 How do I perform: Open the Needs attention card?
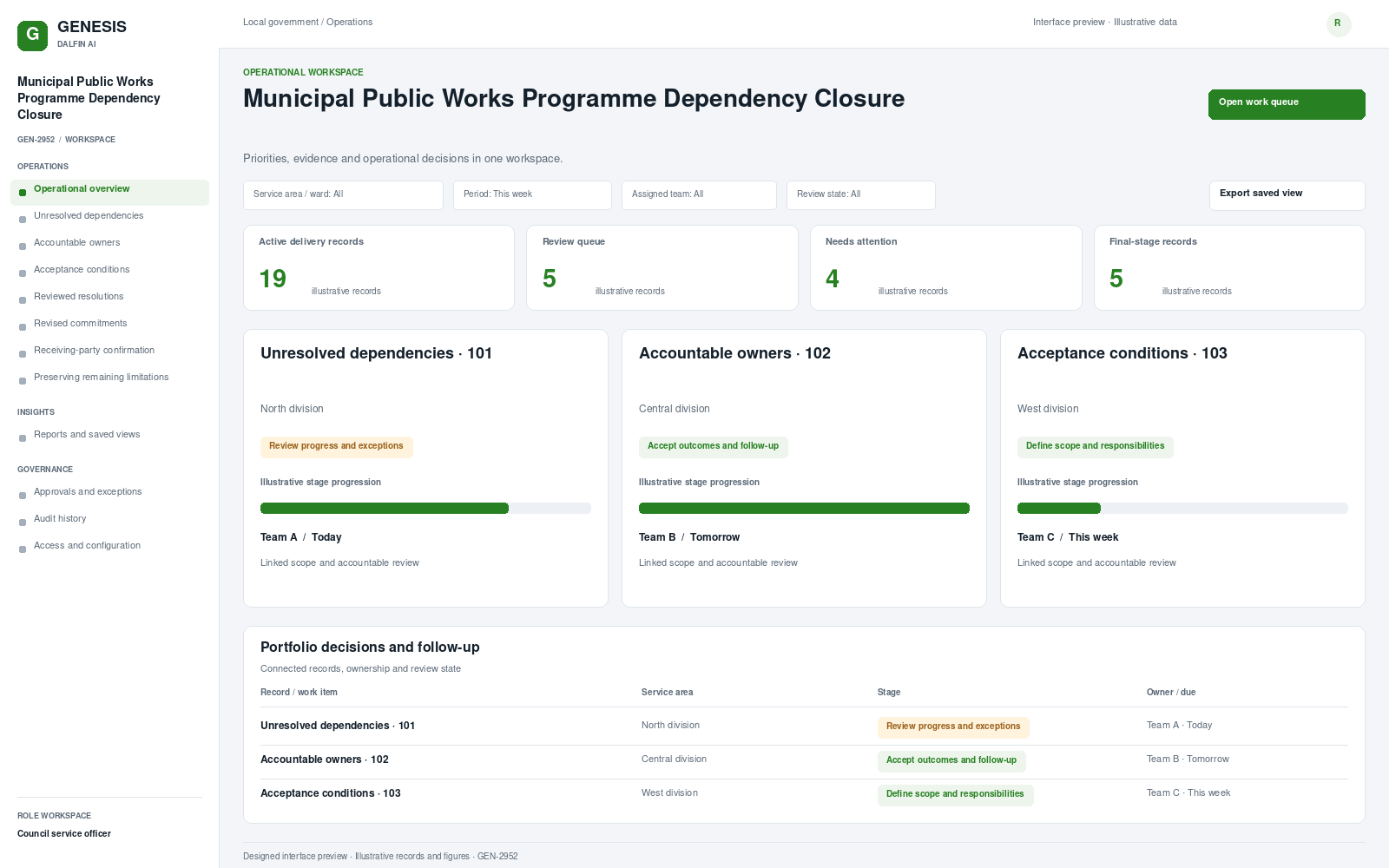[945, 267]
